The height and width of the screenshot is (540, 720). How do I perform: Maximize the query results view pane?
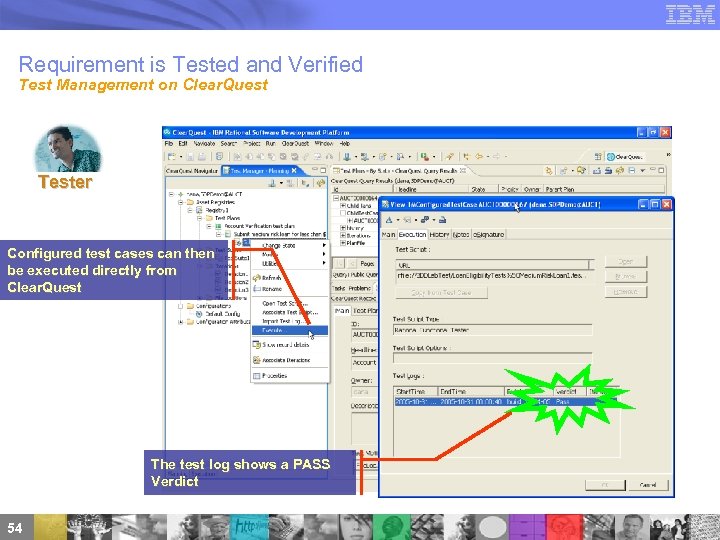click(661, 170)
